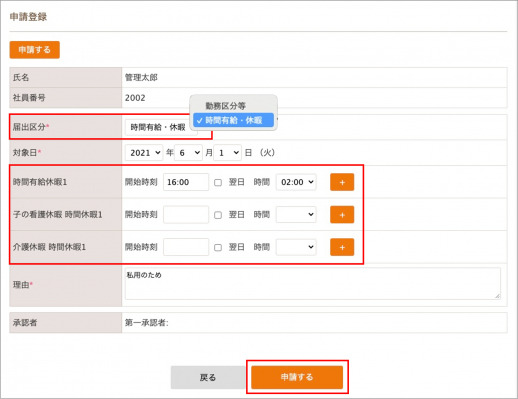Click 第一承認者: text
518x399 pixels.
click(x=147, y=323)
